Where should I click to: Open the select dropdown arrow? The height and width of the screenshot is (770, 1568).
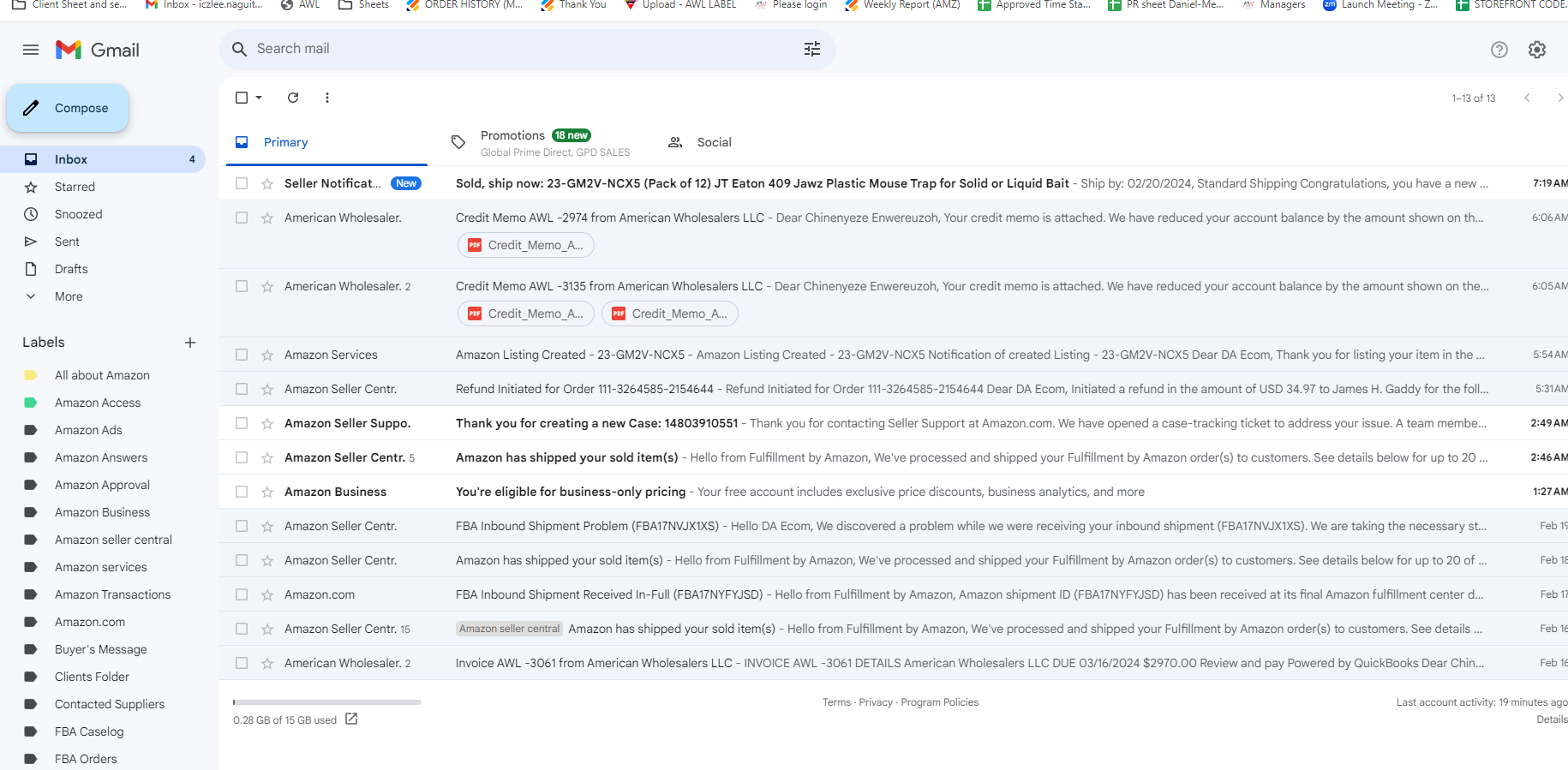259,98
